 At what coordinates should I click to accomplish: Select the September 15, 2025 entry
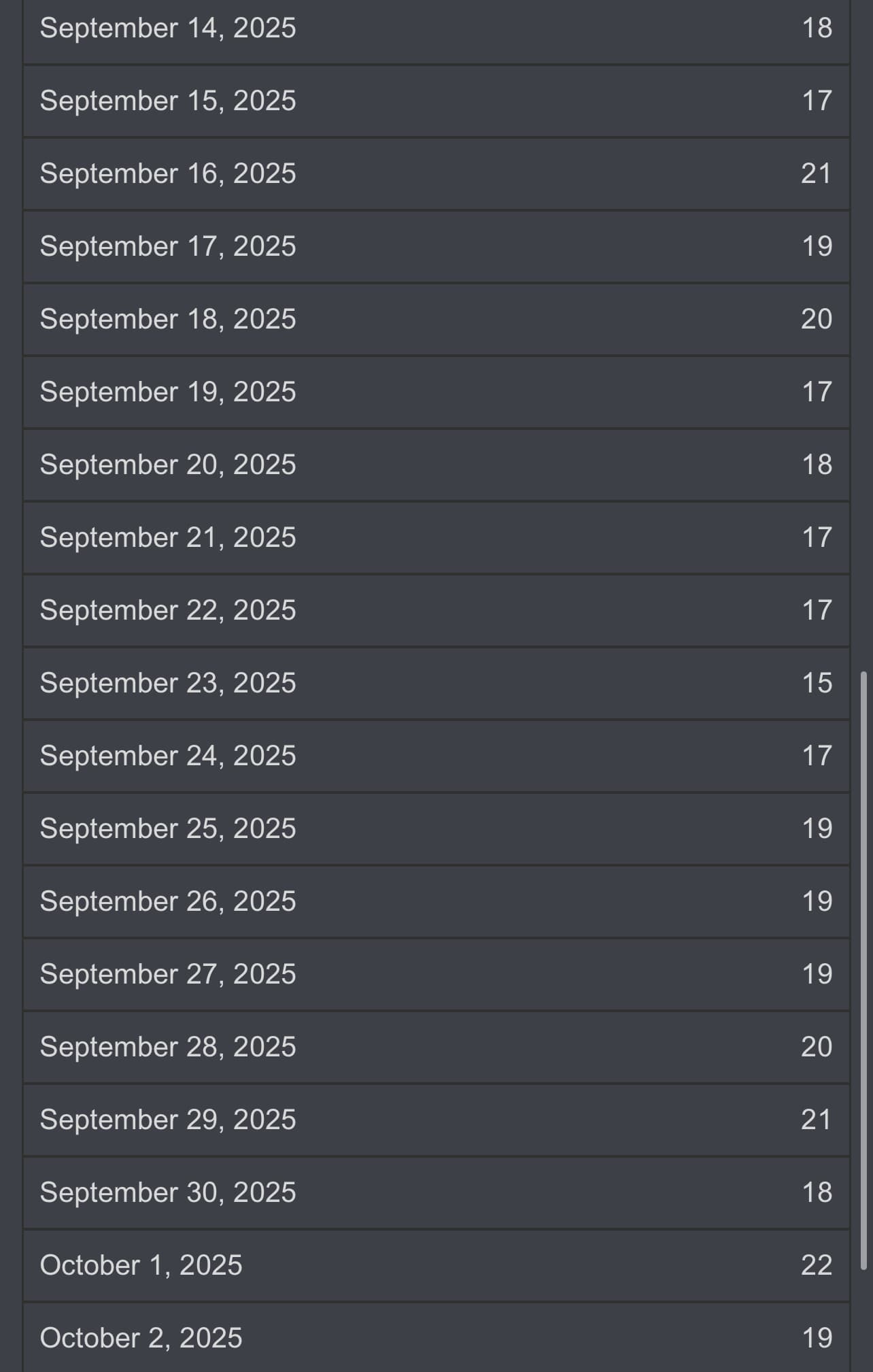435,101
